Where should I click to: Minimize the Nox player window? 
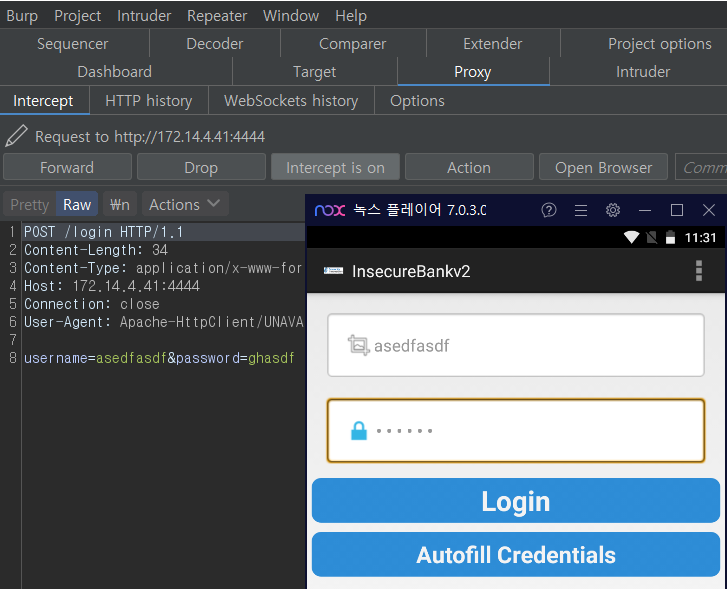(x=644, y=210)
